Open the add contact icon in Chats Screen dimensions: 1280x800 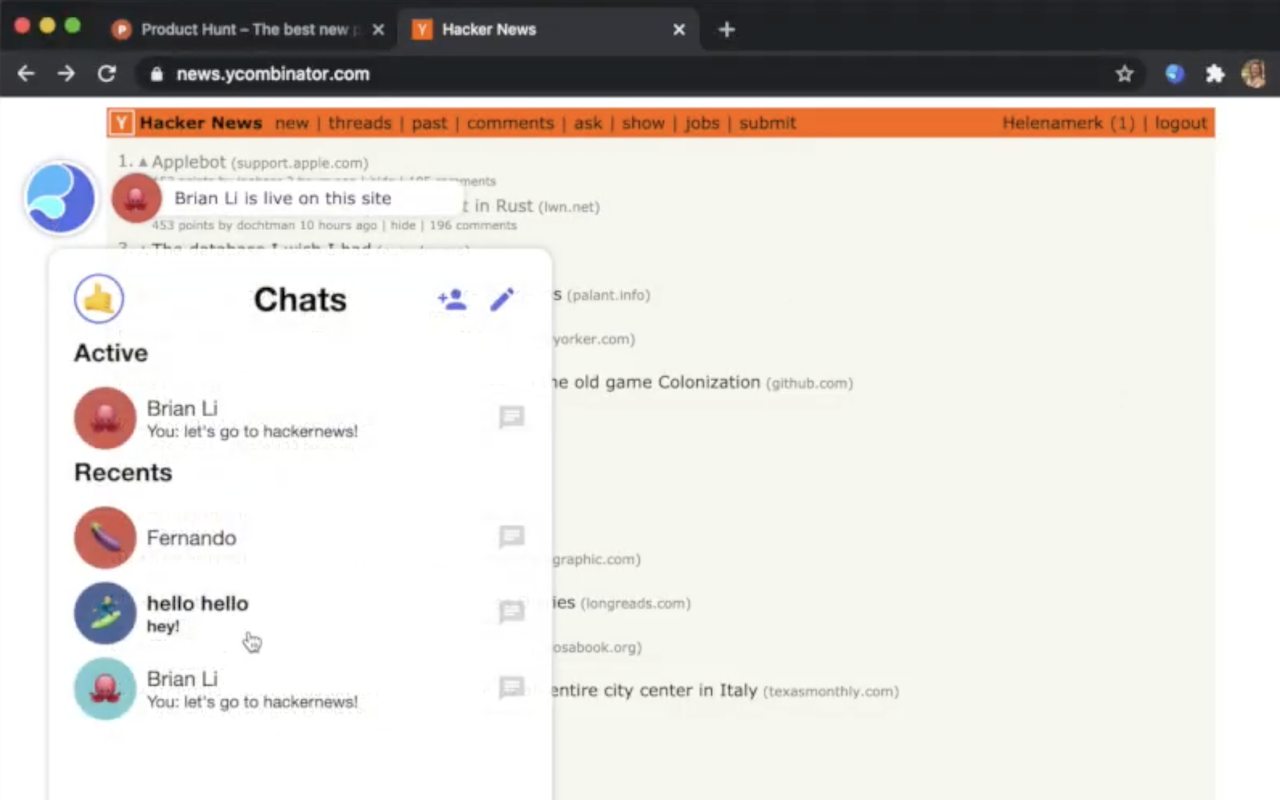[452, 299]
